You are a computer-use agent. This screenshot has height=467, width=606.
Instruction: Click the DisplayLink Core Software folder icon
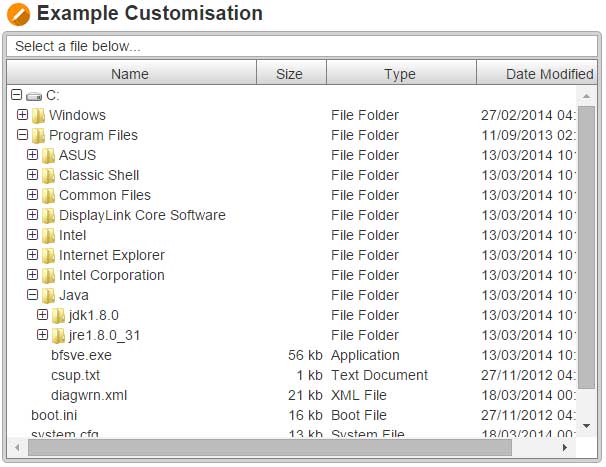tap(48, 215)
